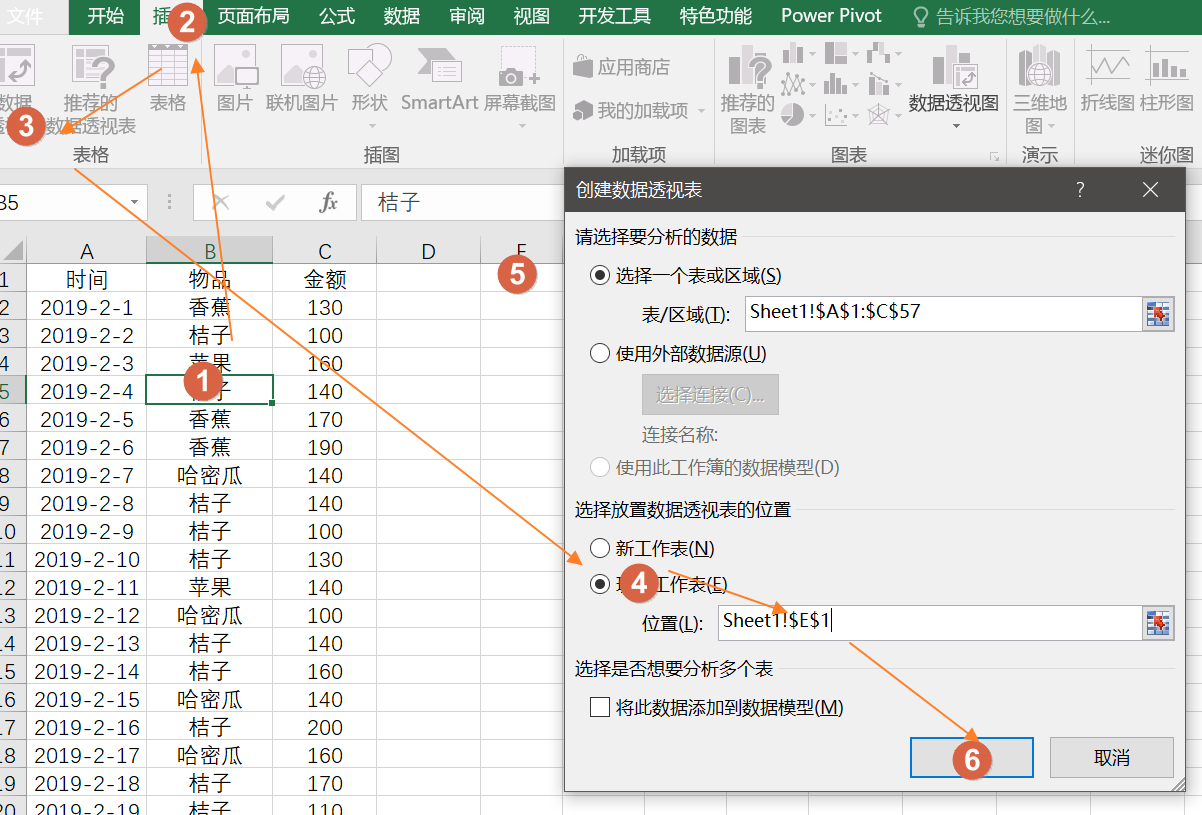Switch to the 开始 tab

[106, 16]
